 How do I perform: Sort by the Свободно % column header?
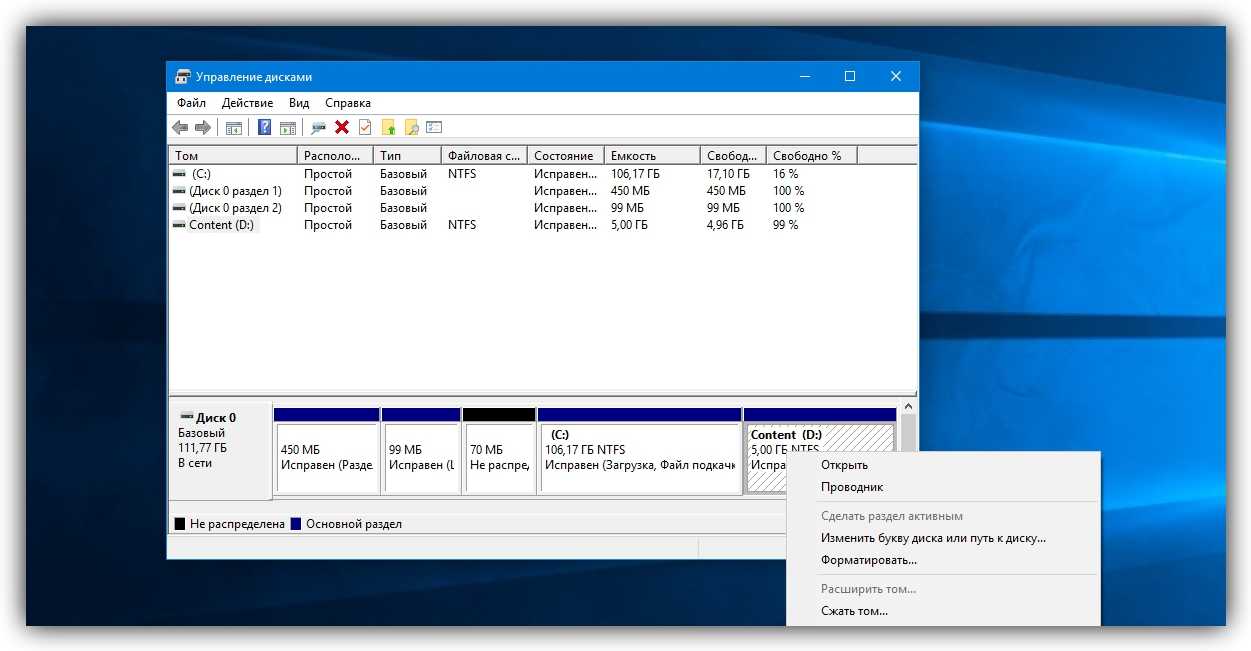[812, 156]
